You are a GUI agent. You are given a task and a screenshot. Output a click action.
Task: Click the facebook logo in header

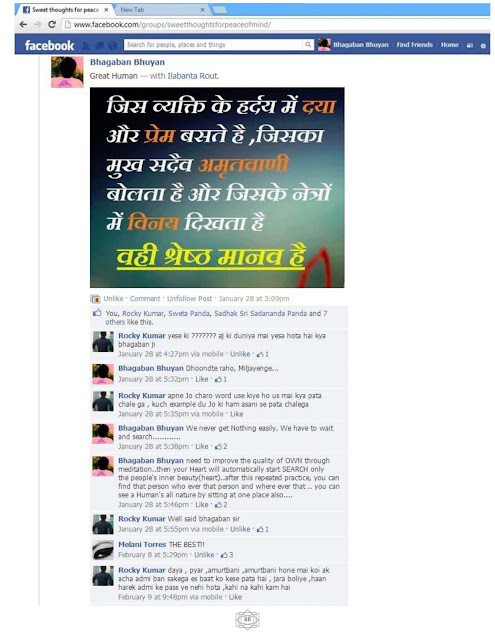49,45
